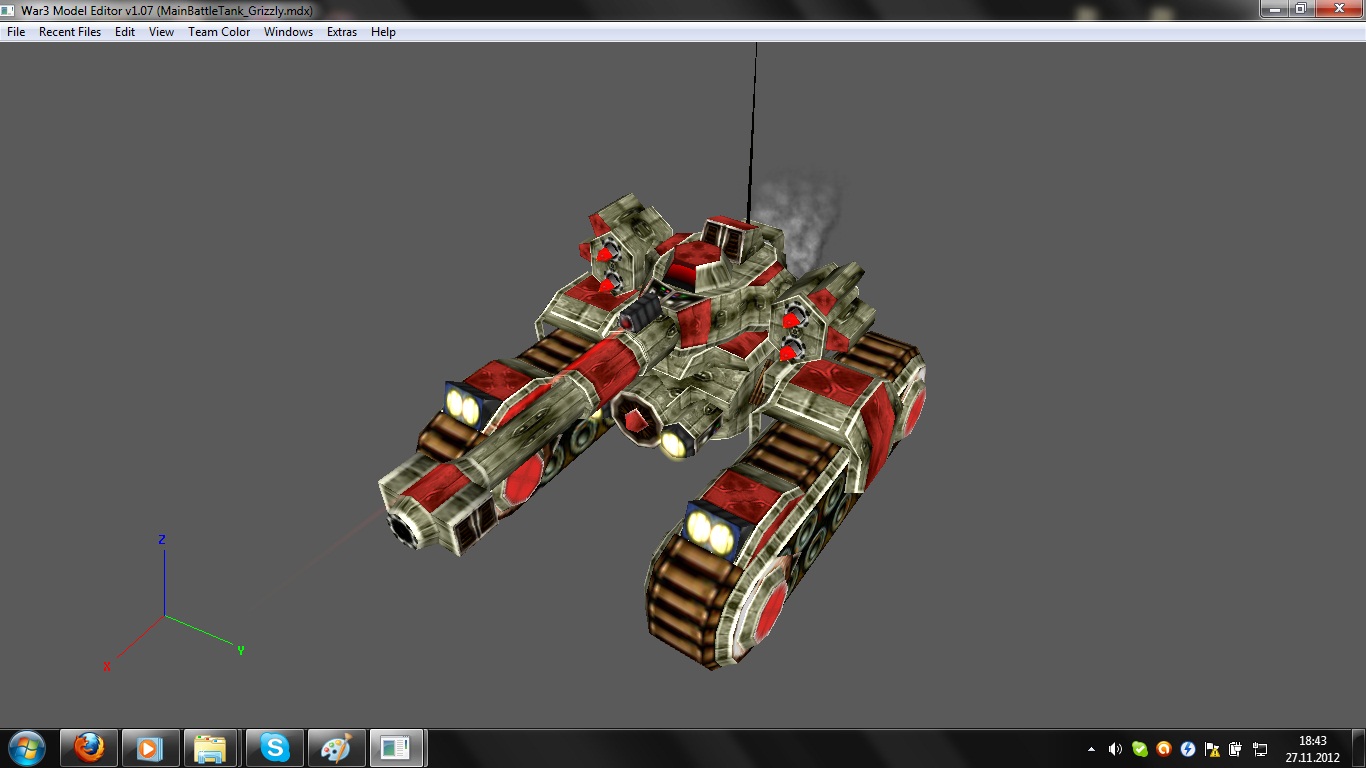The width and height of the screenshot is (1366, 768).
Task: Open the volume control in the tray
Action: point(1115,749)
